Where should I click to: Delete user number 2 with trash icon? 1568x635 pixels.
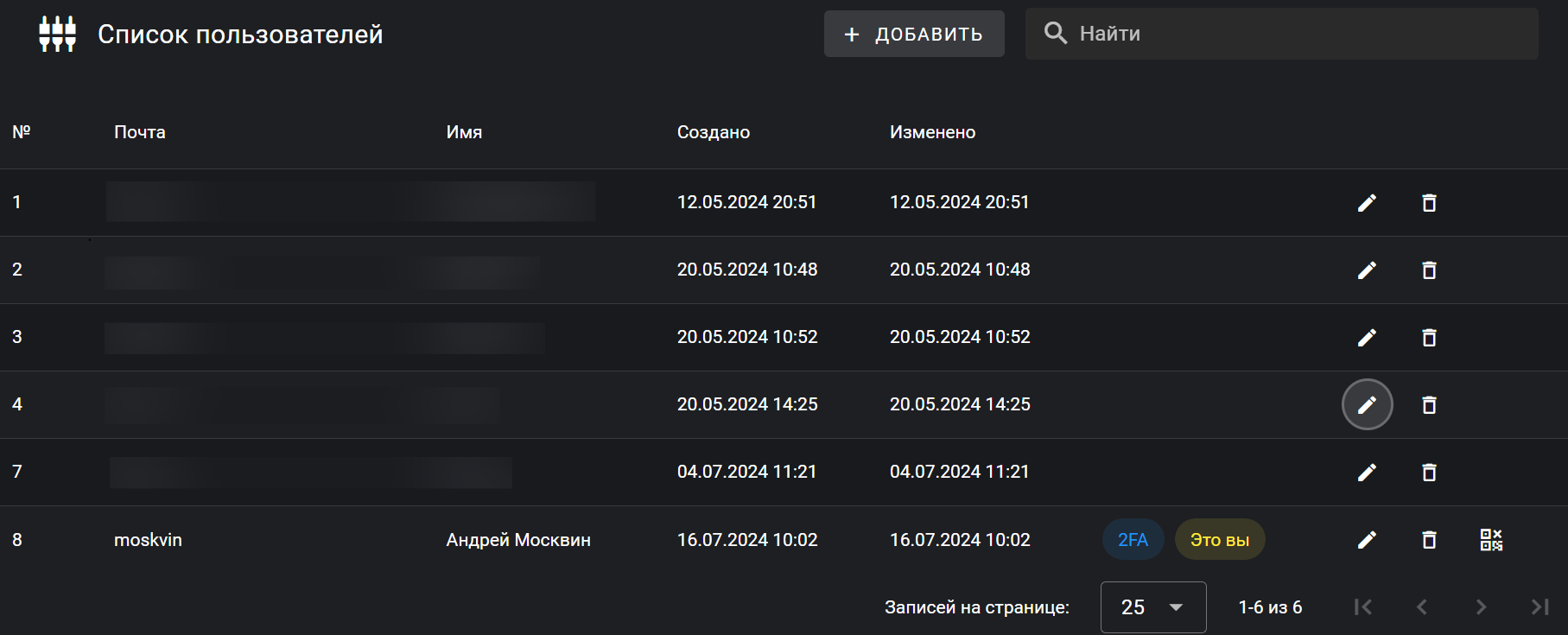(x=1429, y=270)
